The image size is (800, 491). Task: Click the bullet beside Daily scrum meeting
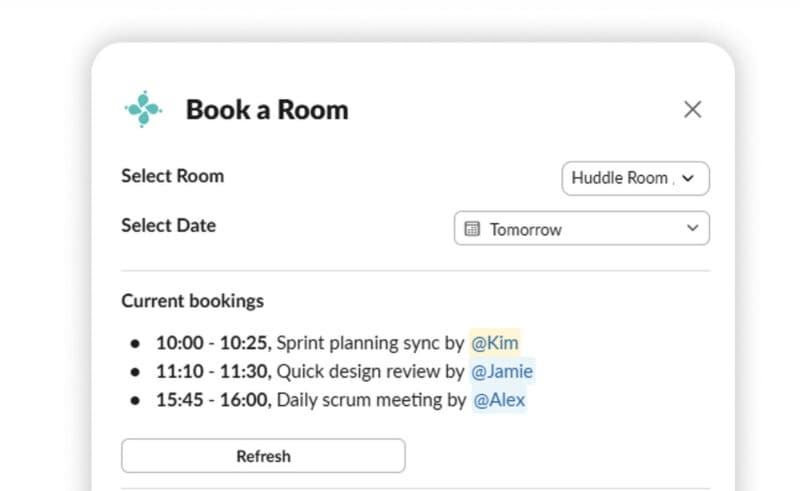click(135, 401)
